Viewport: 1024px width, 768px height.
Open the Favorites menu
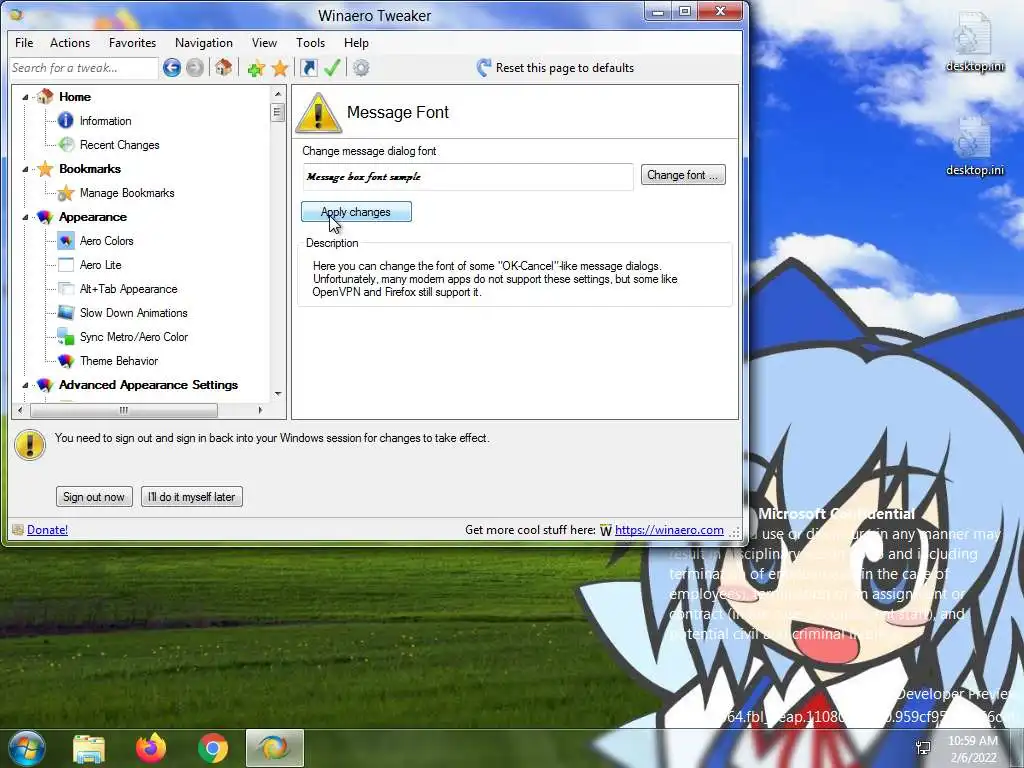(133, 42)
